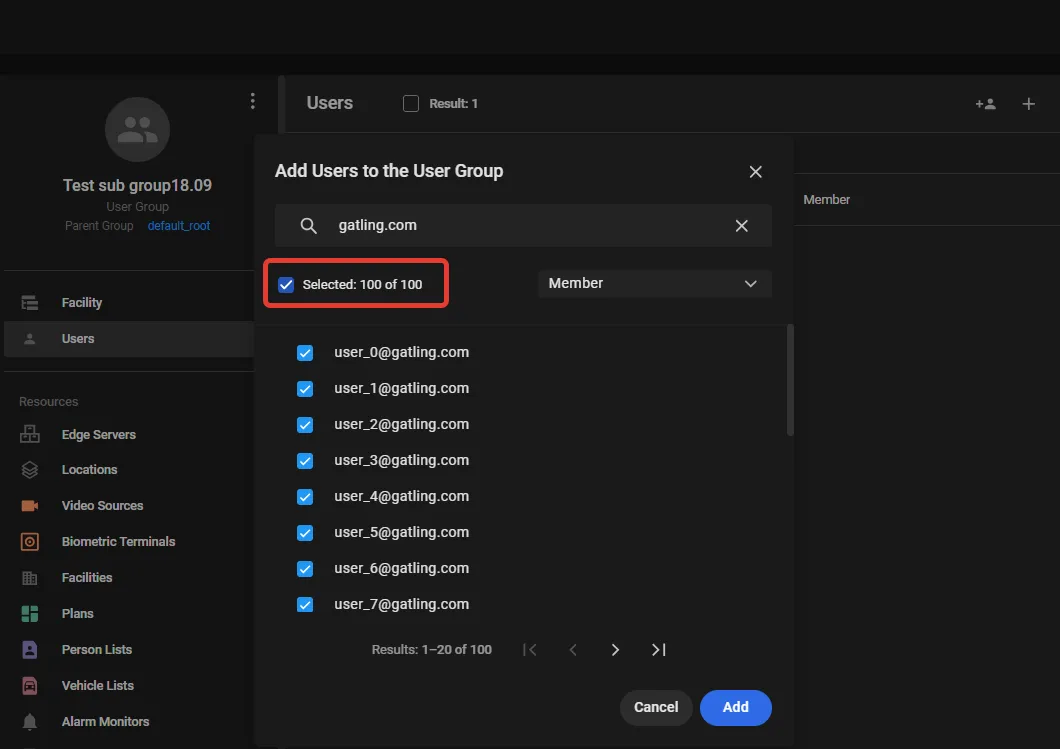Click the Vehicle Lists car icon

(30, 685)
